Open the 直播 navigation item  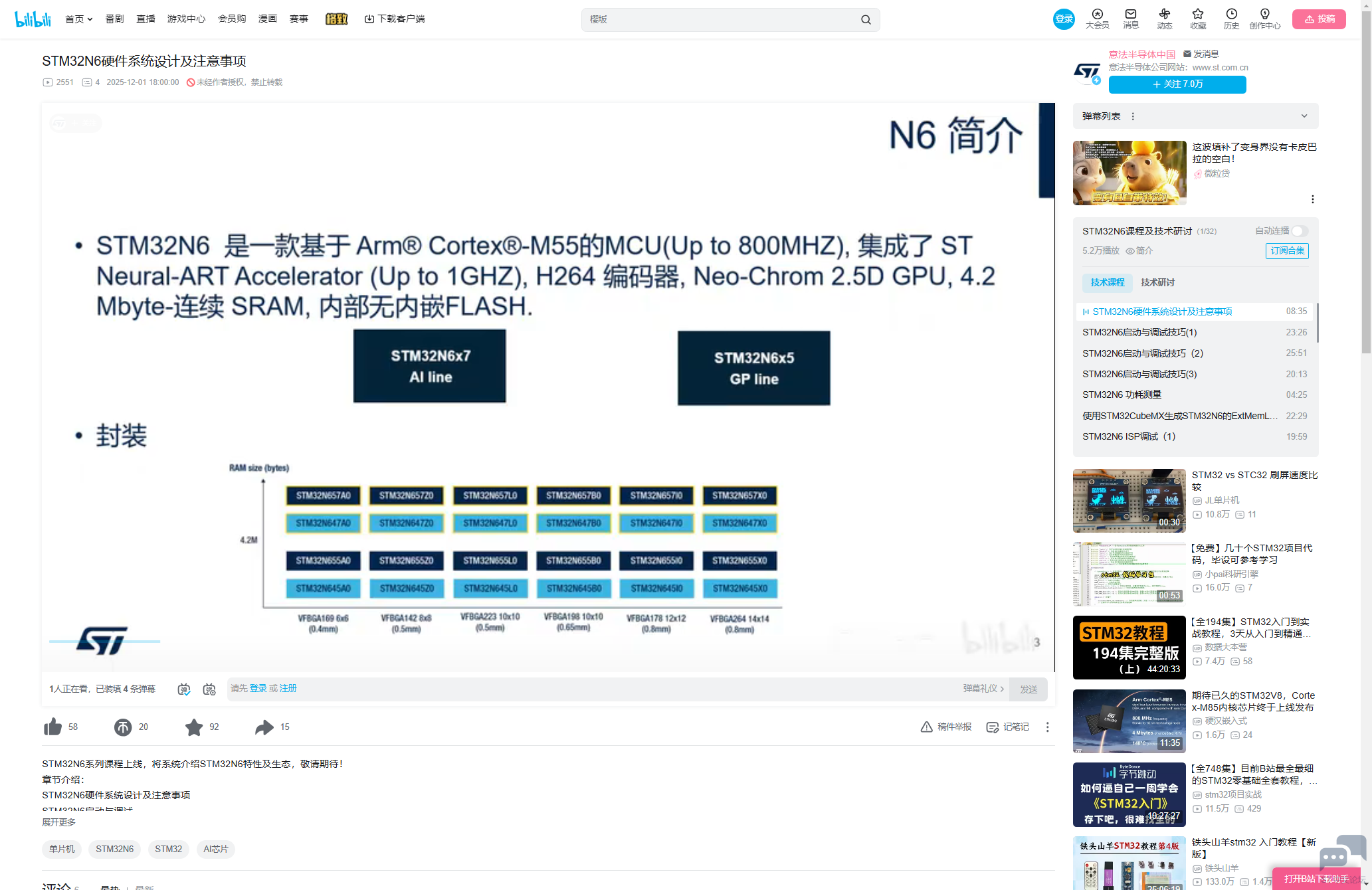pos(146,19)
